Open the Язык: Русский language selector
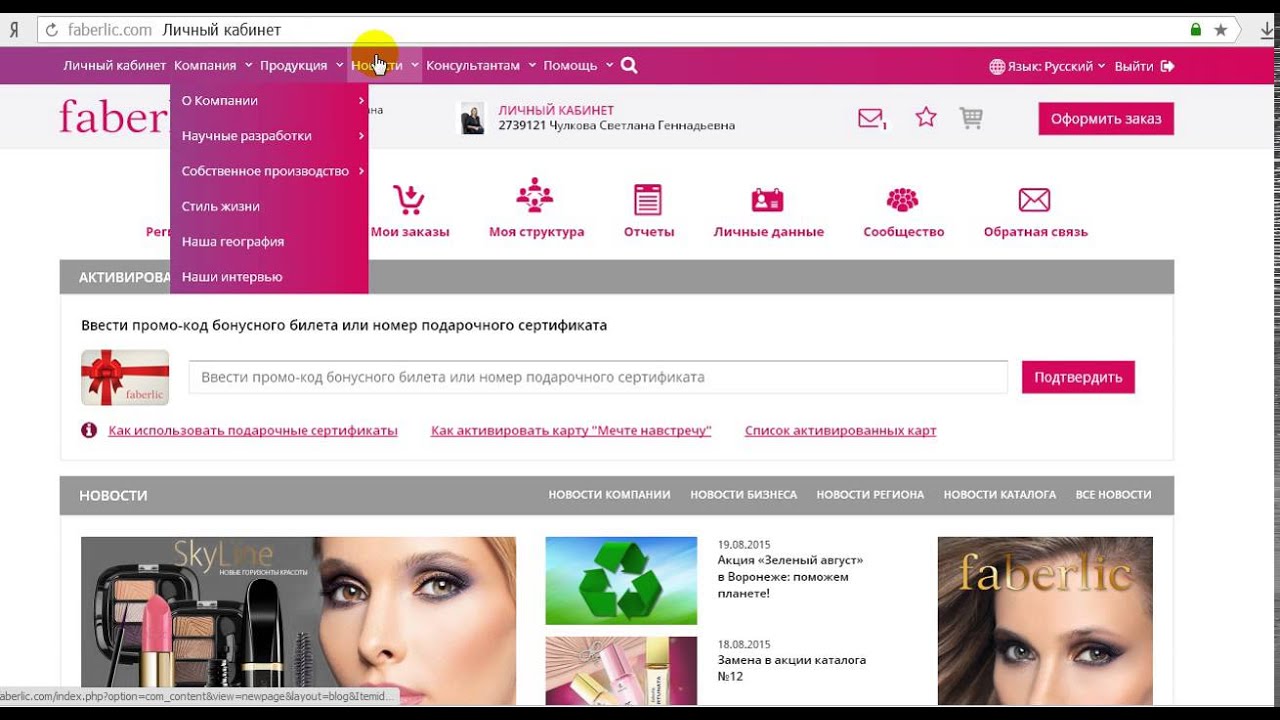The height and width of the screenshot is (720, 1280). 1047,66
